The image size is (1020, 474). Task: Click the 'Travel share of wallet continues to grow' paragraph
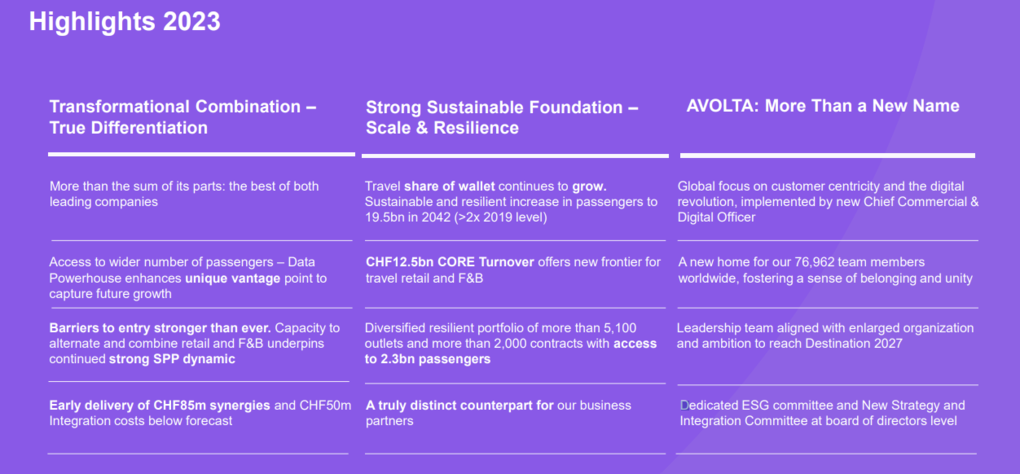(511, 201)
